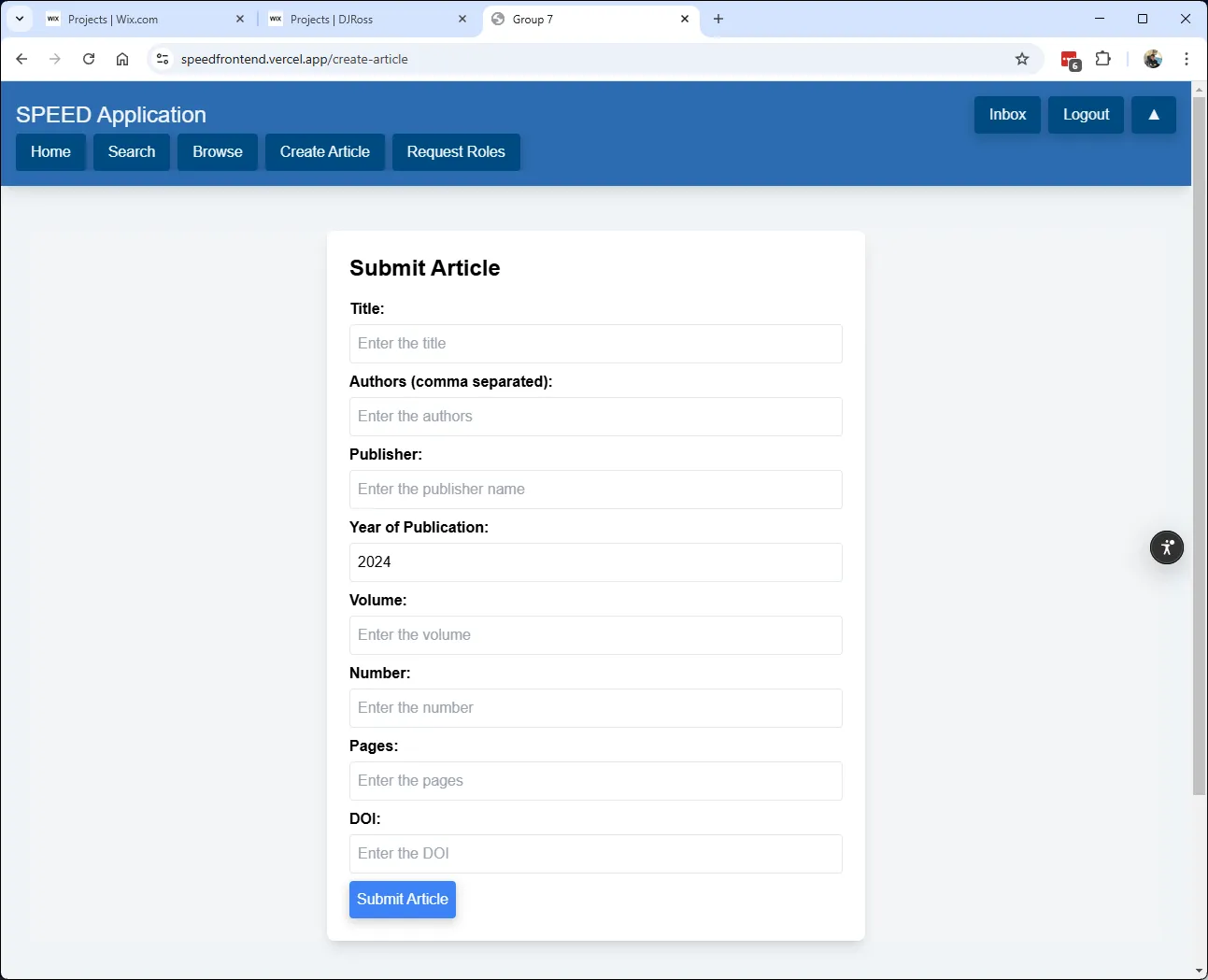Open the browser extensions puzzle icon

[x=1103, y=59]
